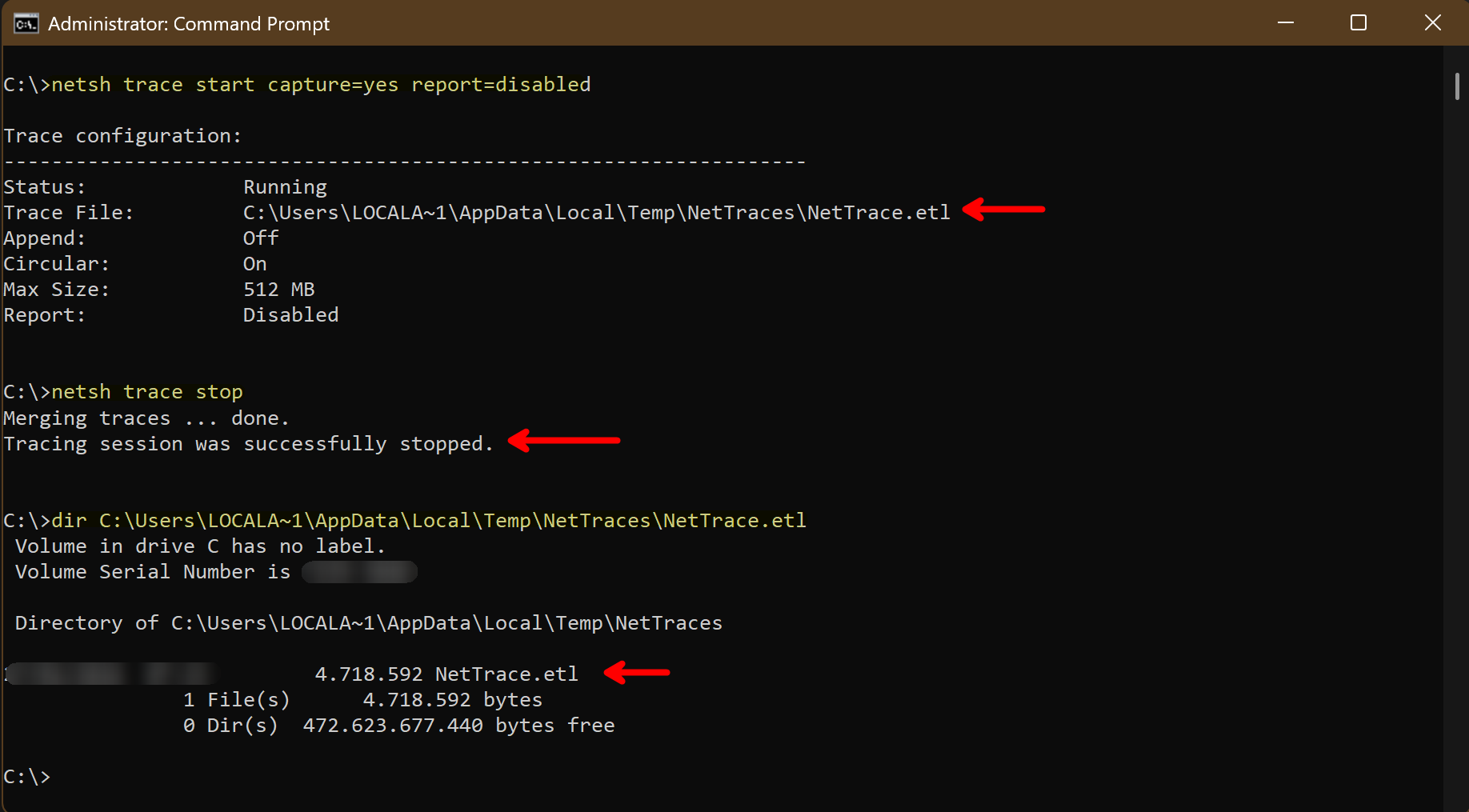Click the 'netsh trace stop' command text
Screen dimensions: 1469x812
coord(146,392)
